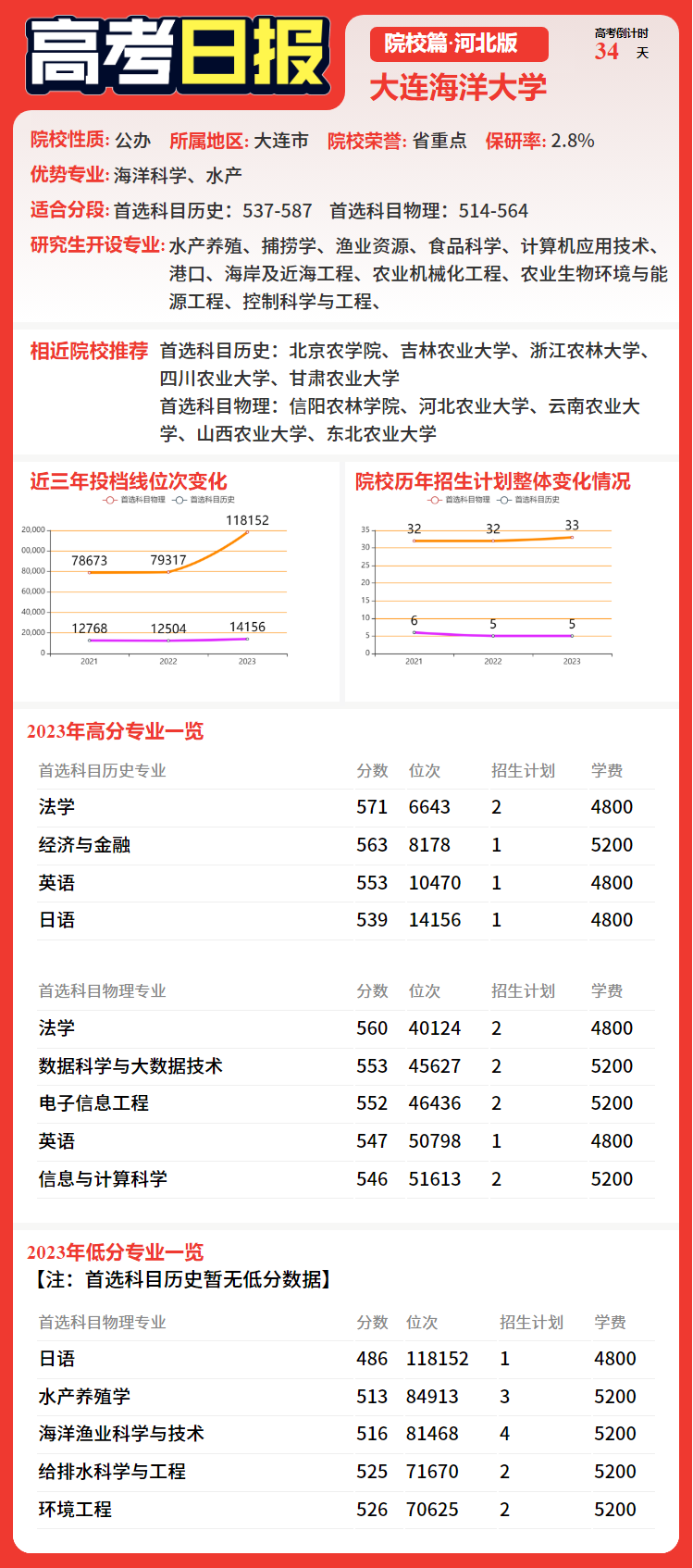Click the 院校历年招生计划整体变化情况 heading

[x=493, y=481]
